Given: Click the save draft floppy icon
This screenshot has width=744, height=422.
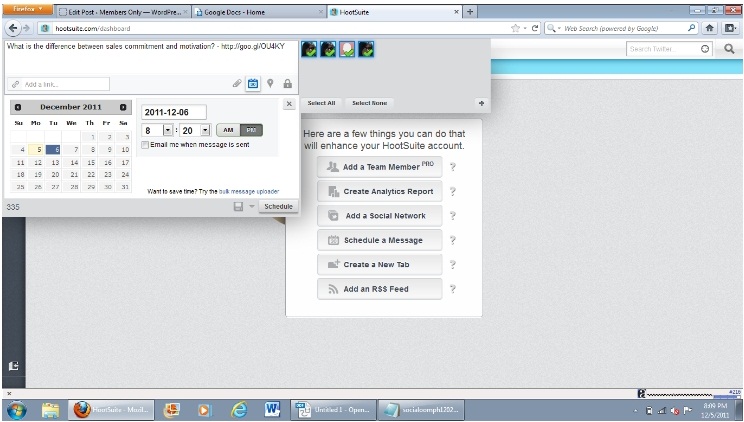Looking at the screenshot, I should click(238, 206).
